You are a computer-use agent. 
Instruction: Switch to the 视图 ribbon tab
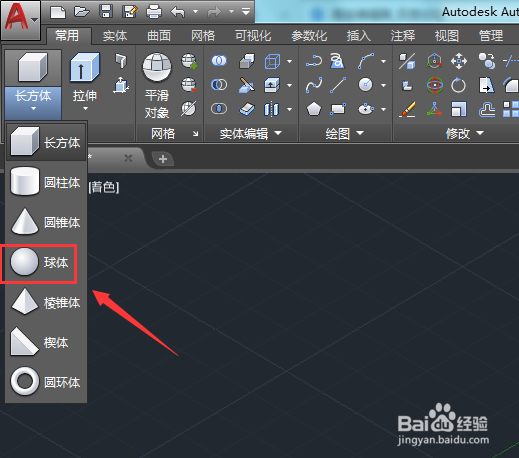pyautogui.click(x=447, y=36)
